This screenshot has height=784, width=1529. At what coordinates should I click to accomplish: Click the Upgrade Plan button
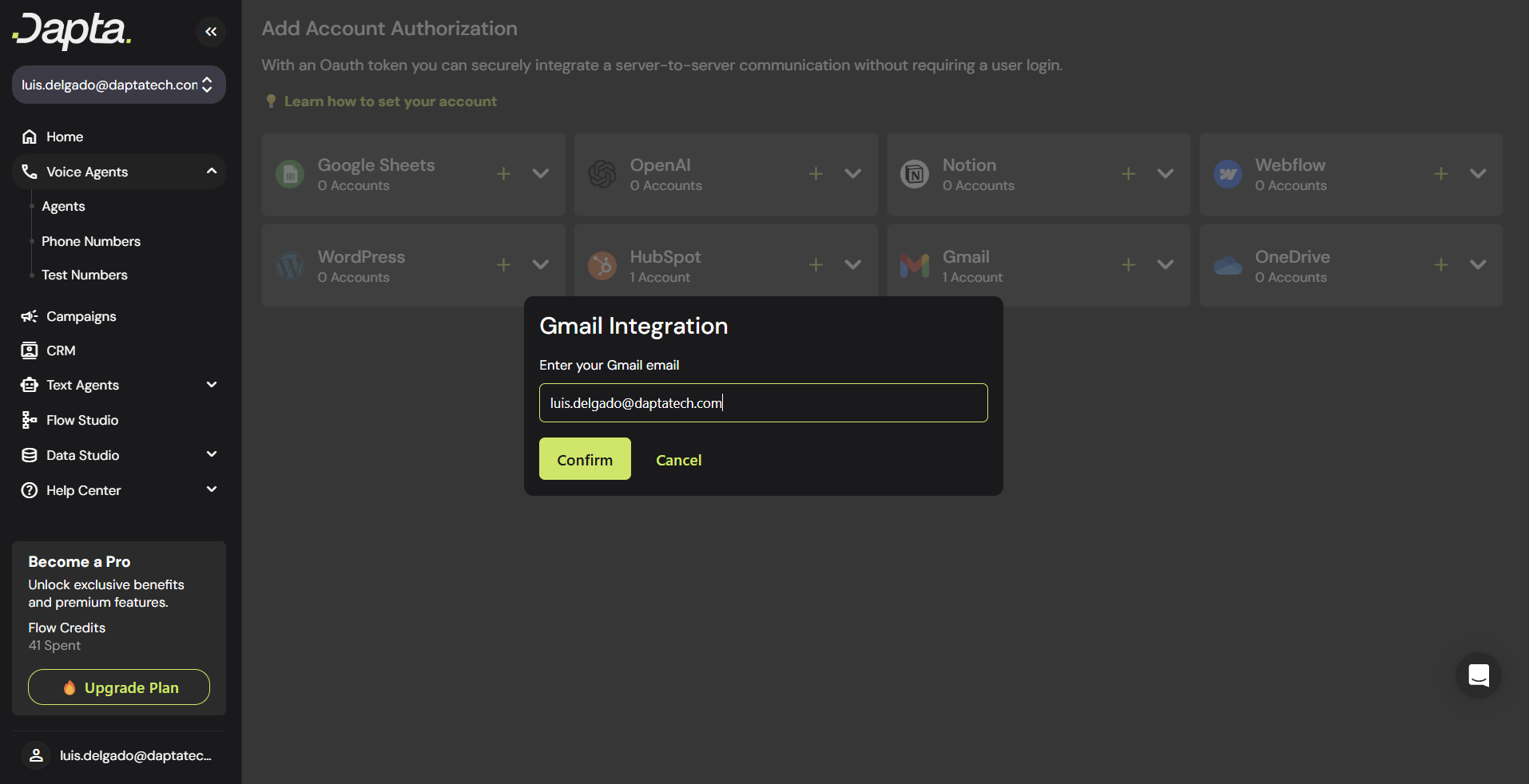119,687
